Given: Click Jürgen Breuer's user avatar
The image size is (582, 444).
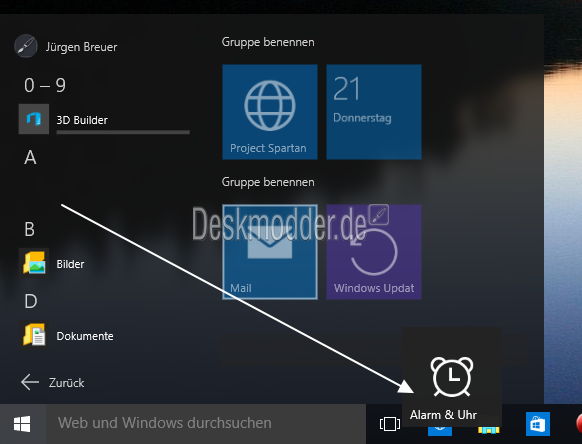Looking at the screenshot, I should [26, 46].
